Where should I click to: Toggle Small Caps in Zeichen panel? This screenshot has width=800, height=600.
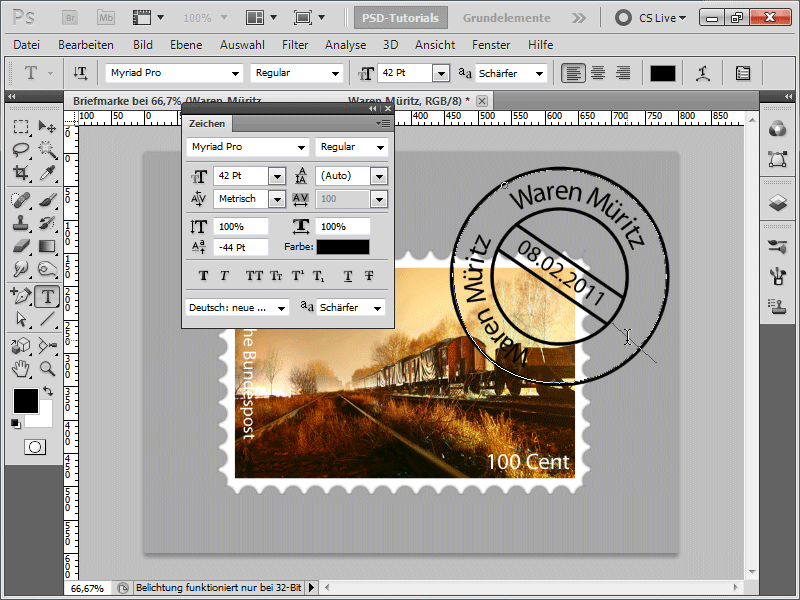pyautogui.click(x=276, y=276)
